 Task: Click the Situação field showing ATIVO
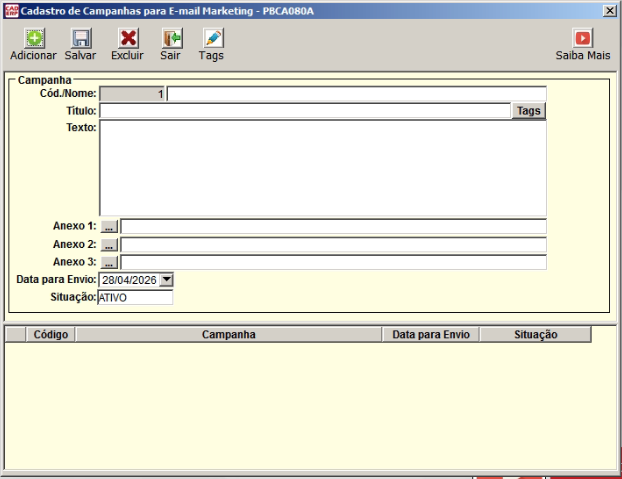(135, 297)
